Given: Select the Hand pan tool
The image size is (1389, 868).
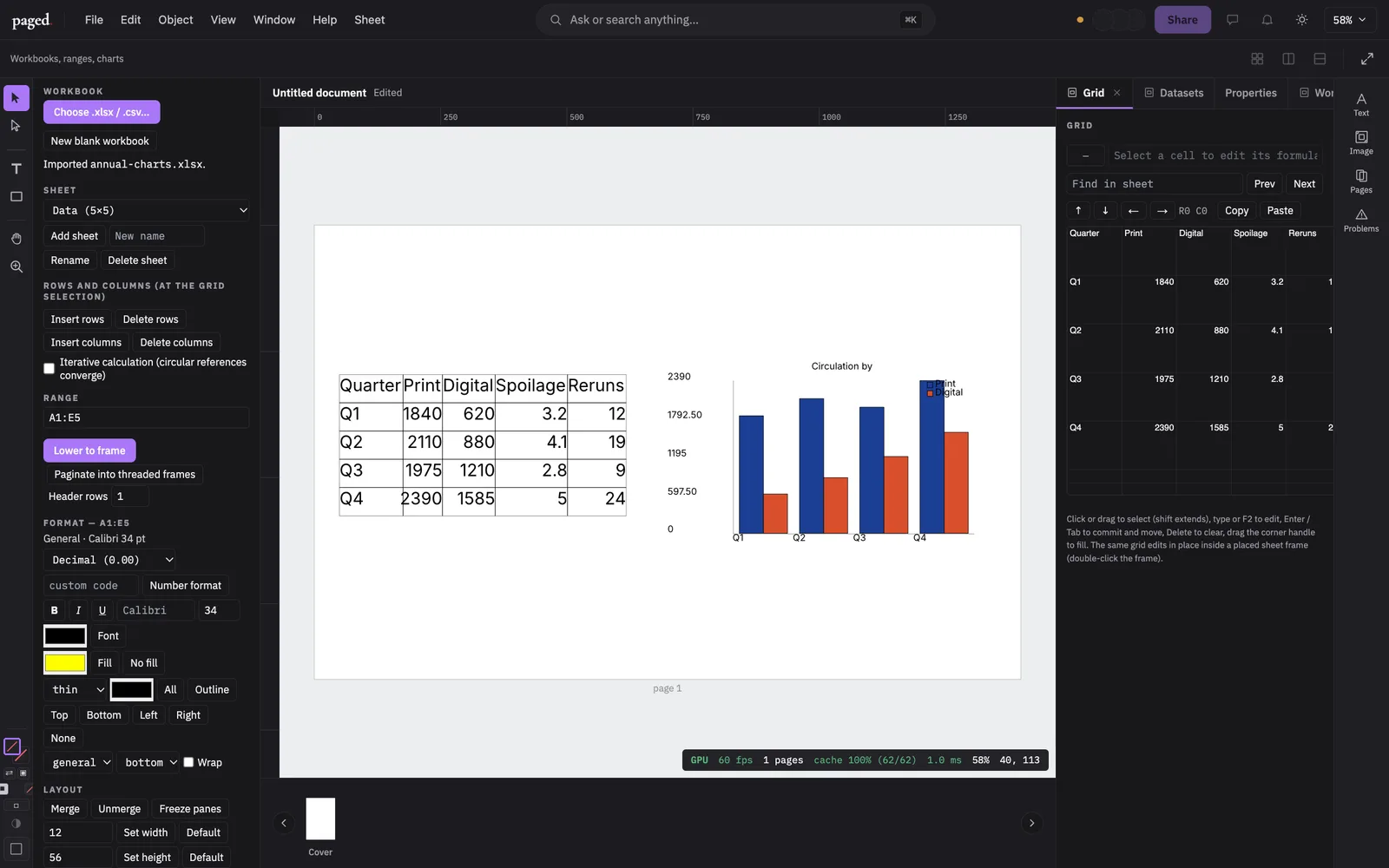Looking at the screenshot, I should click(x=16, y=239).
